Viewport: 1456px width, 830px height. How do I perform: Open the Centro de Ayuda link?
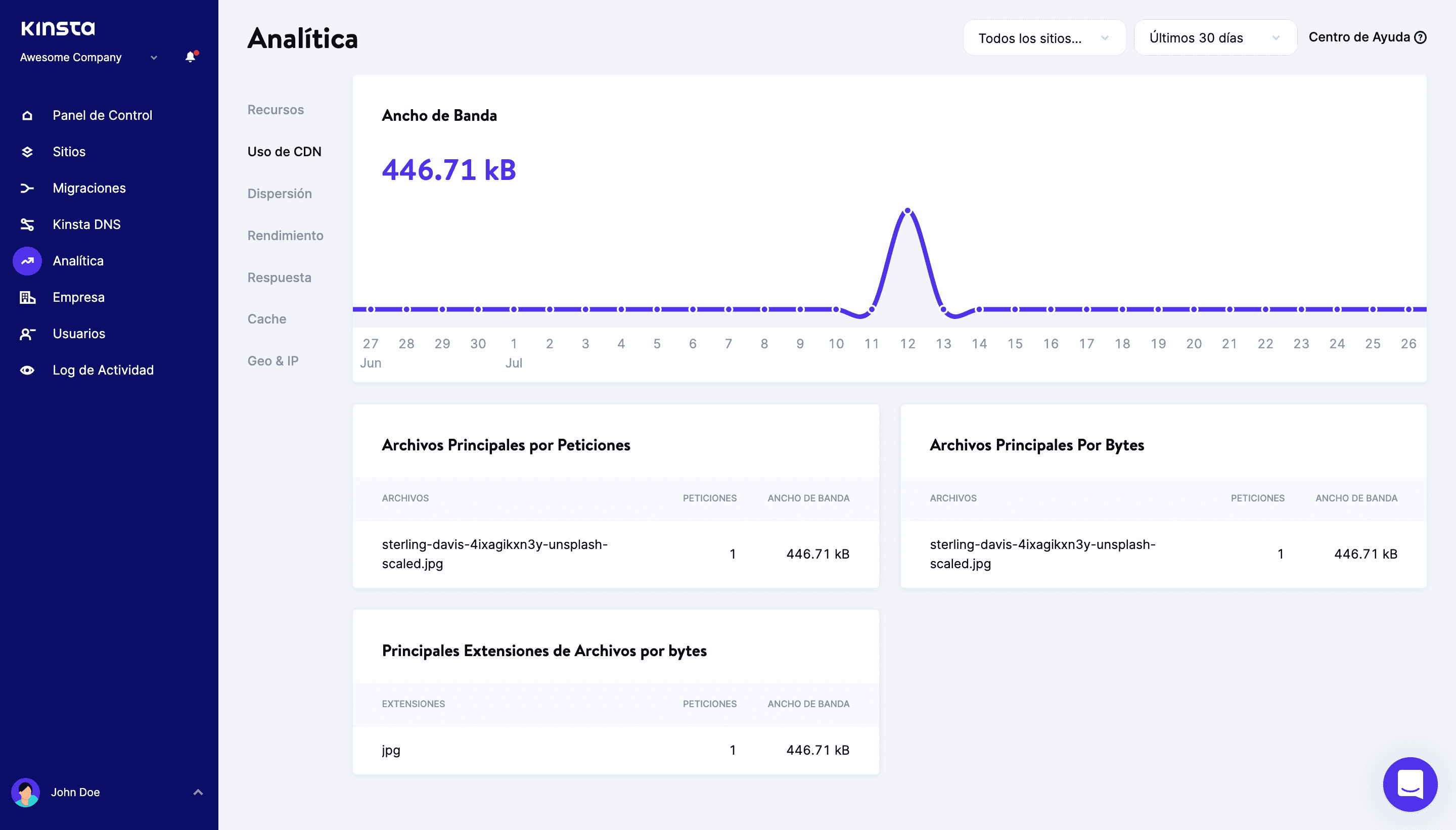click(1367, 37)
